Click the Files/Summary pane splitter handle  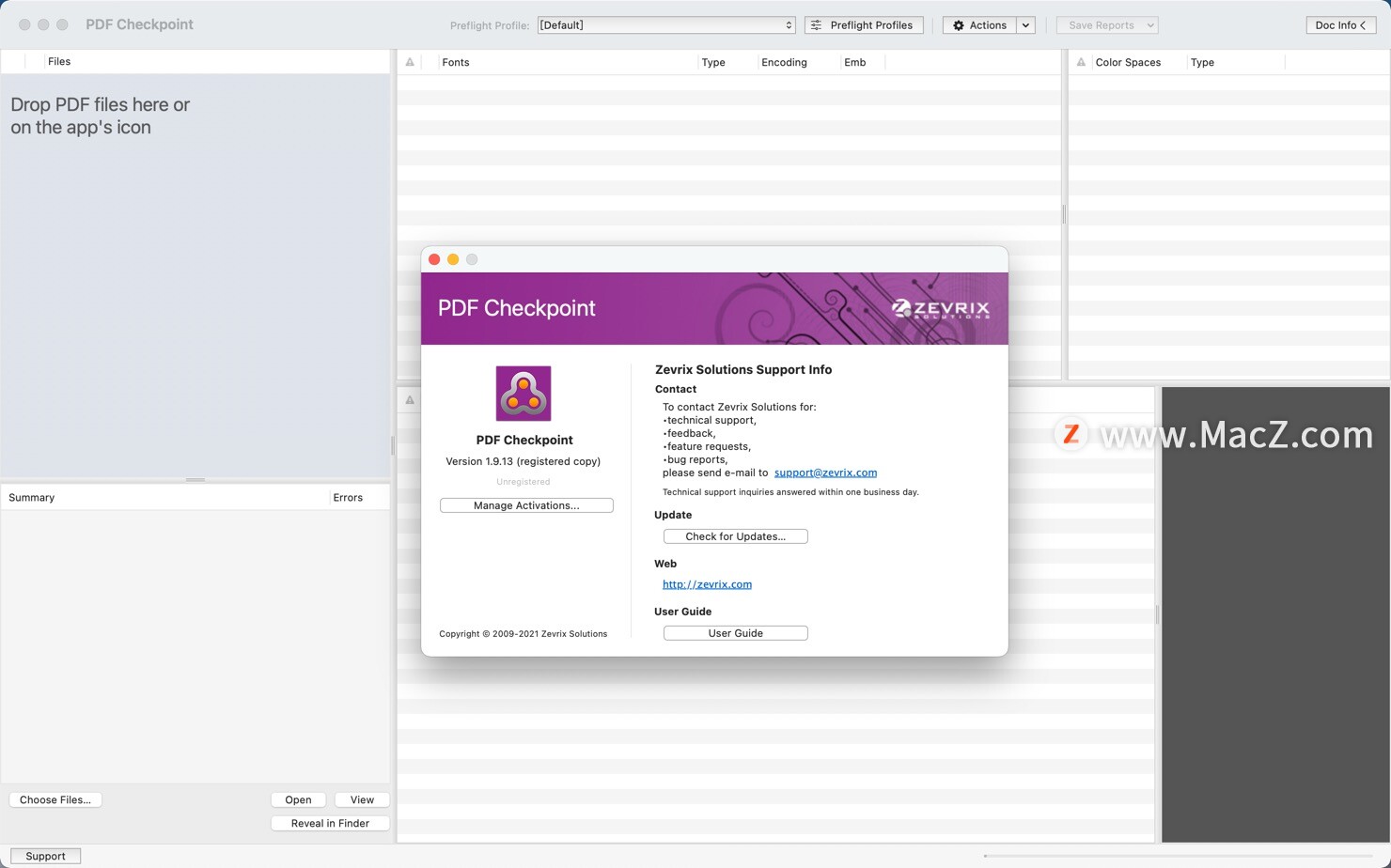195,480
